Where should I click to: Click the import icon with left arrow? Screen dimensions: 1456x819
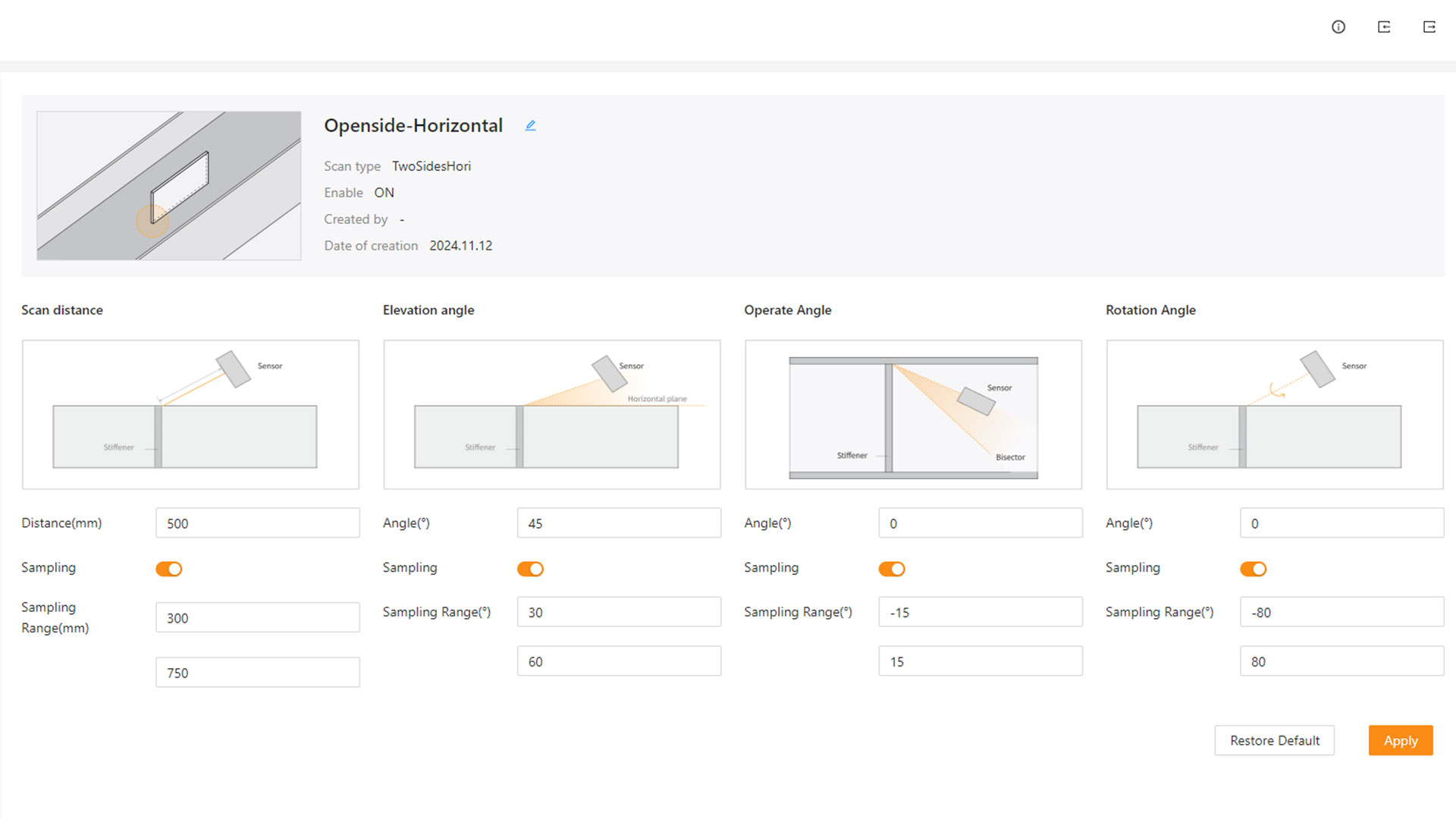(1384, 27)
